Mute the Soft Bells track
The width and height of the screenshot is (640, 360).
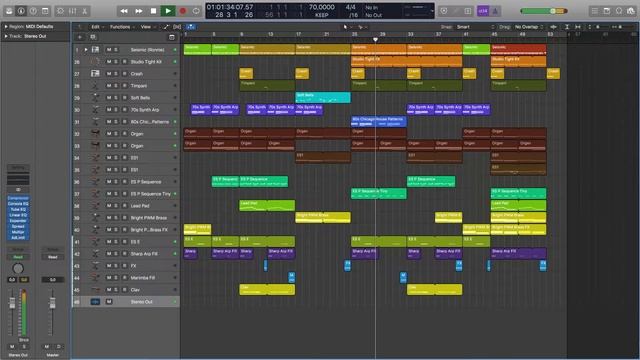(109, 98)
